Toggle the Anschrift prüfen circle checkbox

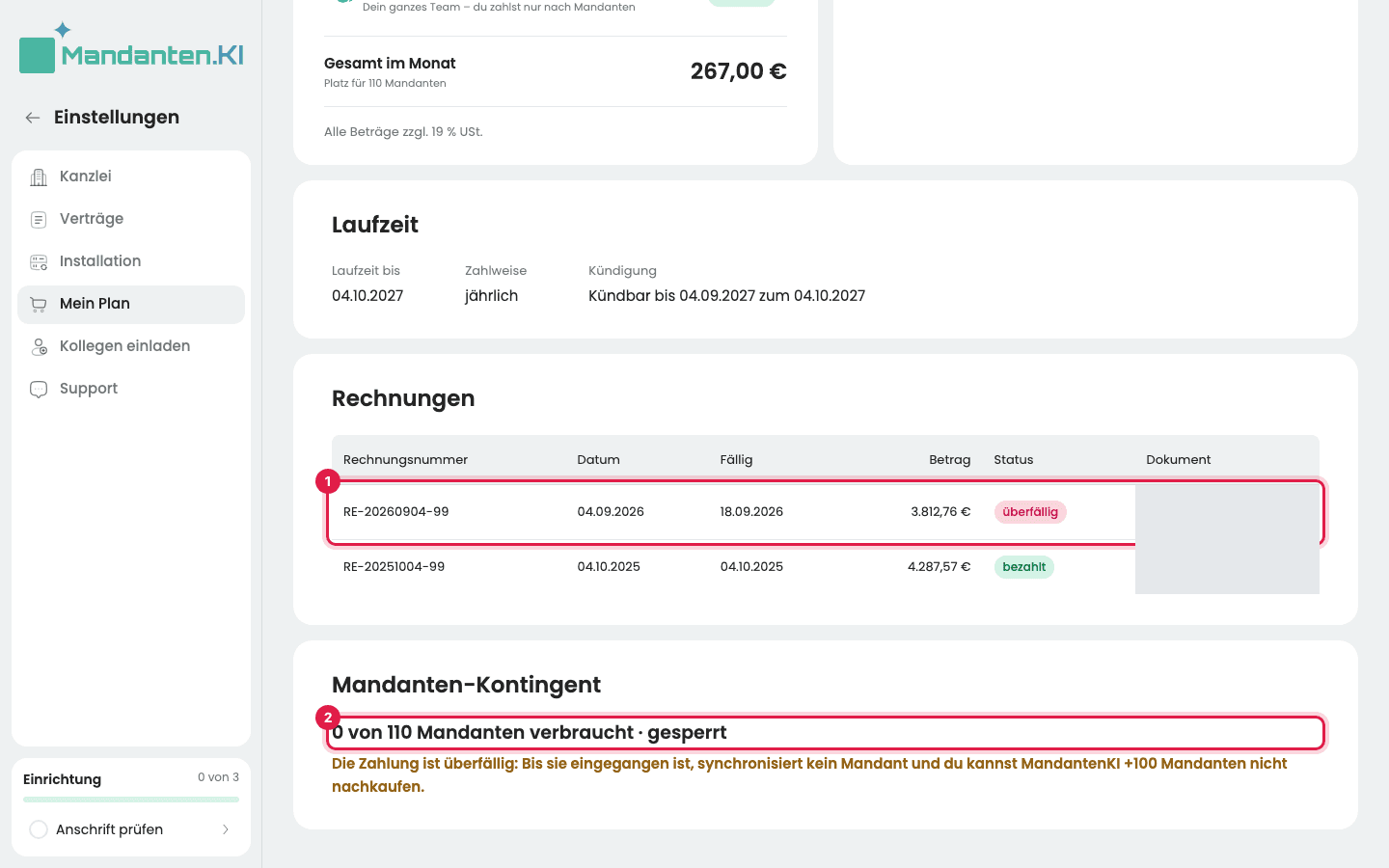39,829
